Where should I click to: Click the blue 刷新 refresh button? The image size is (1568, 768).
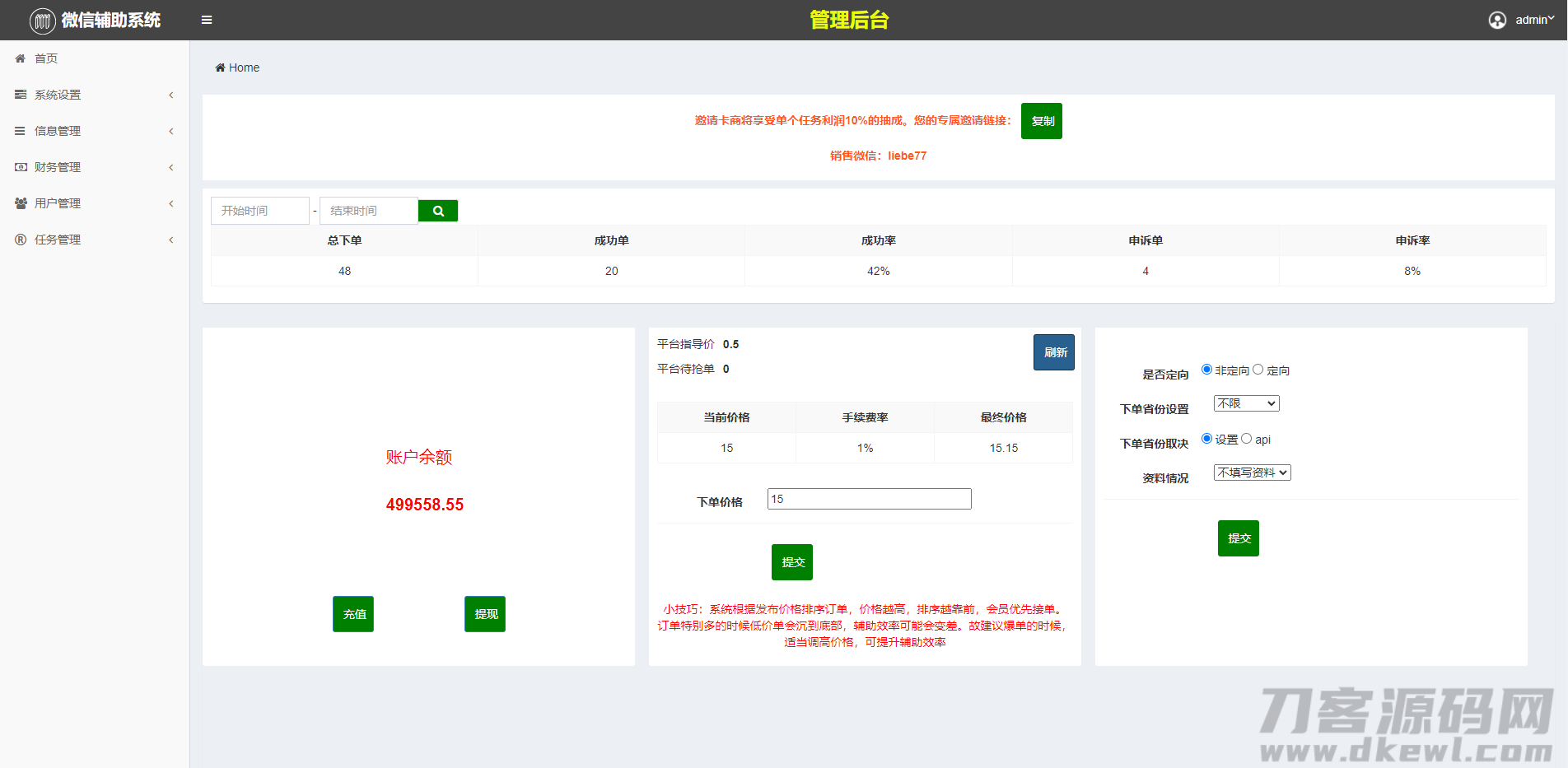point(1054,352)
